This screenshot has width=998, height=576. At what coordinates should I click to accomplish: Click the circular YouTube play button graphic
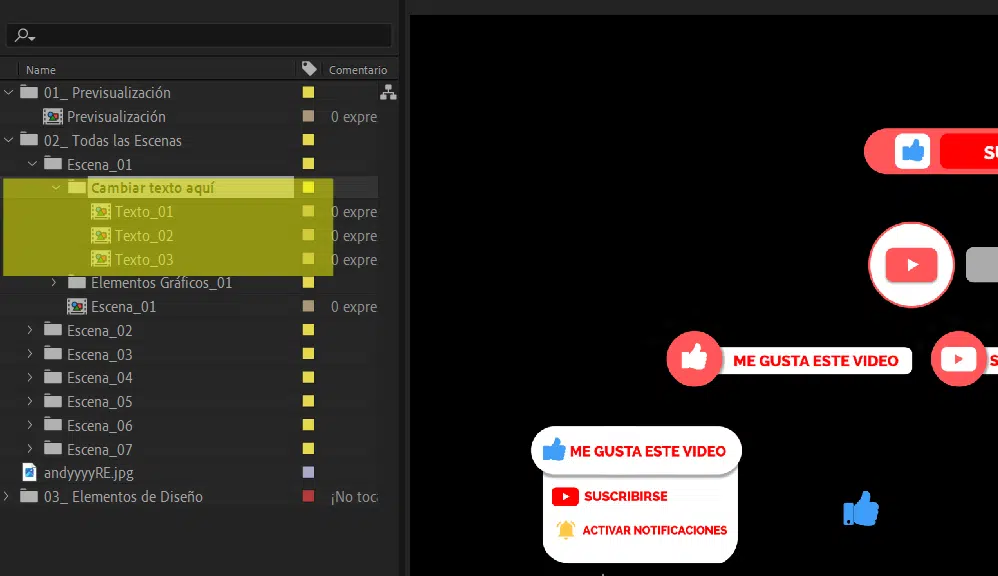coord(911,265)
